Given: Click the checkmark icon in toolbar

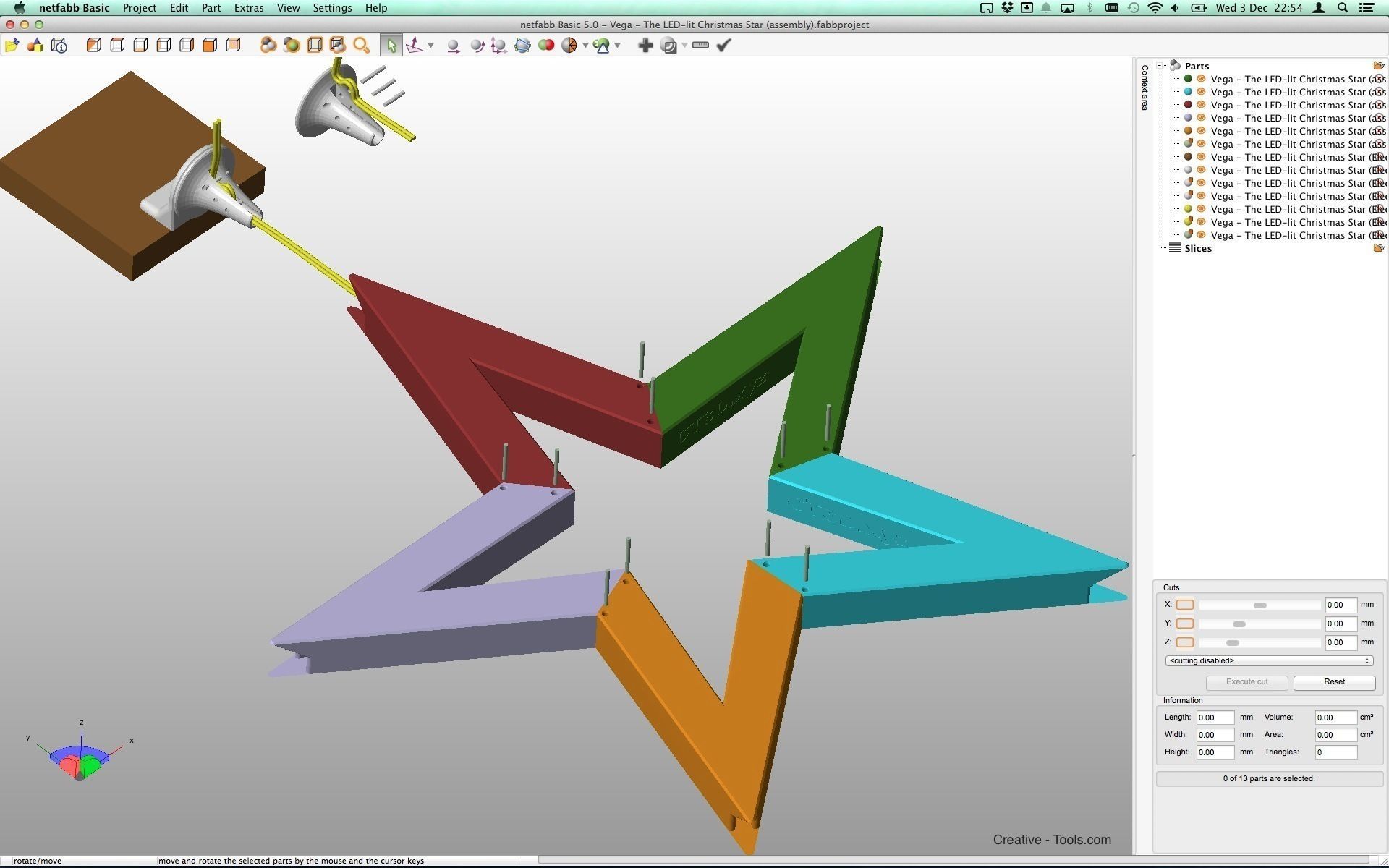Looking at the screenshot, I should tap(723, 46).
